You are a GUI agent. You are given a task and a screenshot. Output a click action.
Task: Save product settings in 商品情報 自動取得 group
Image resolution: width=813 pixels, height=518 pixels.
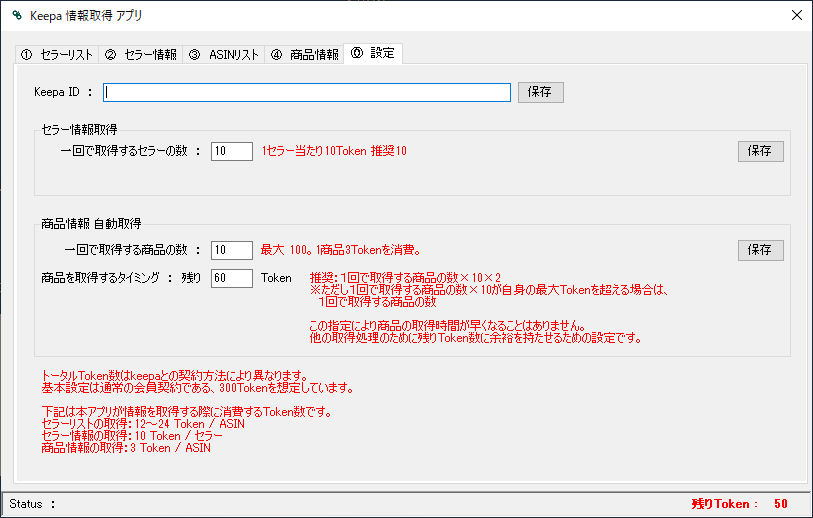(761, 250)
